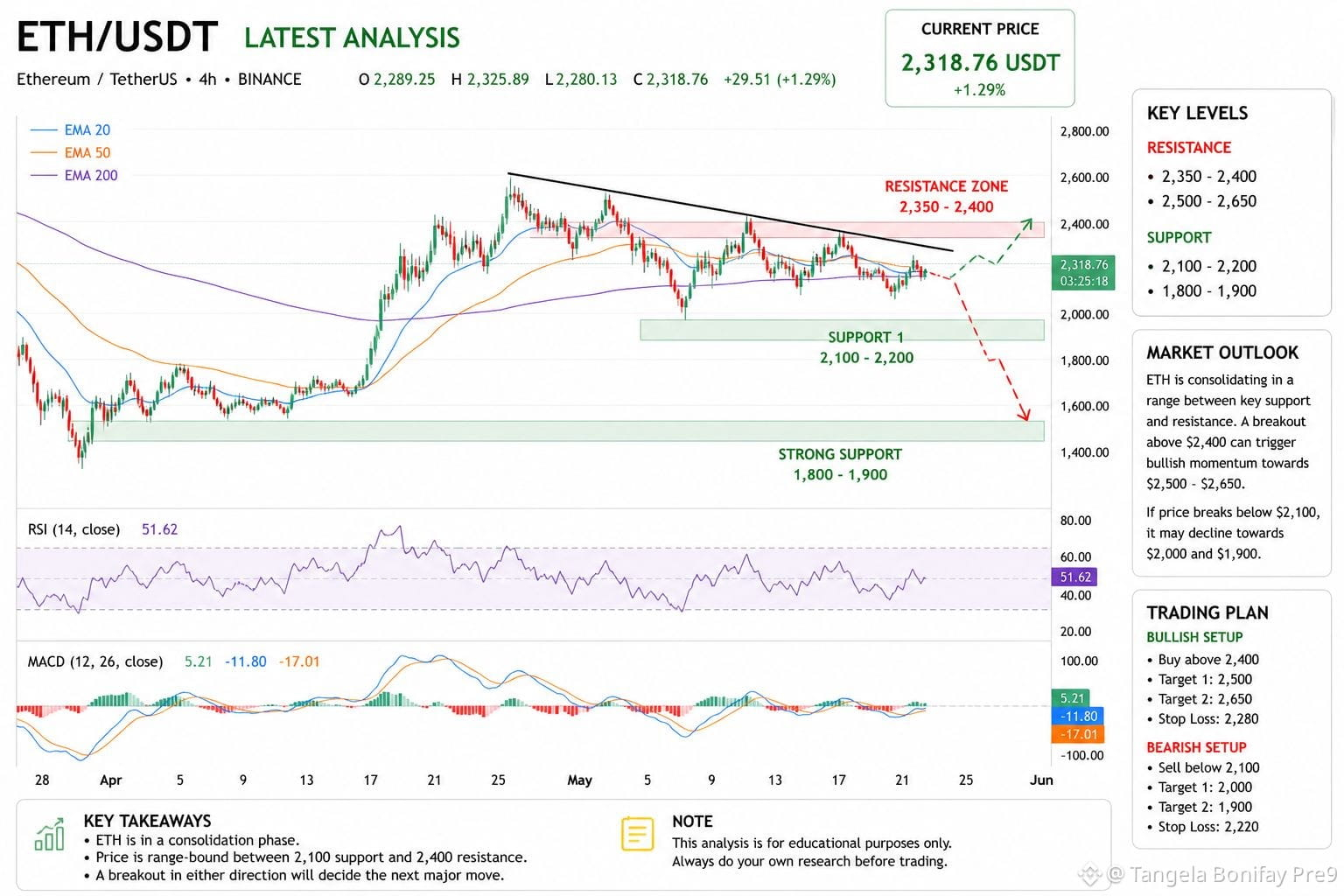The image size is (1344, 896).
Task: Select the 'MACD (12, 26, close)' indicator label
Action: [95, 661]
